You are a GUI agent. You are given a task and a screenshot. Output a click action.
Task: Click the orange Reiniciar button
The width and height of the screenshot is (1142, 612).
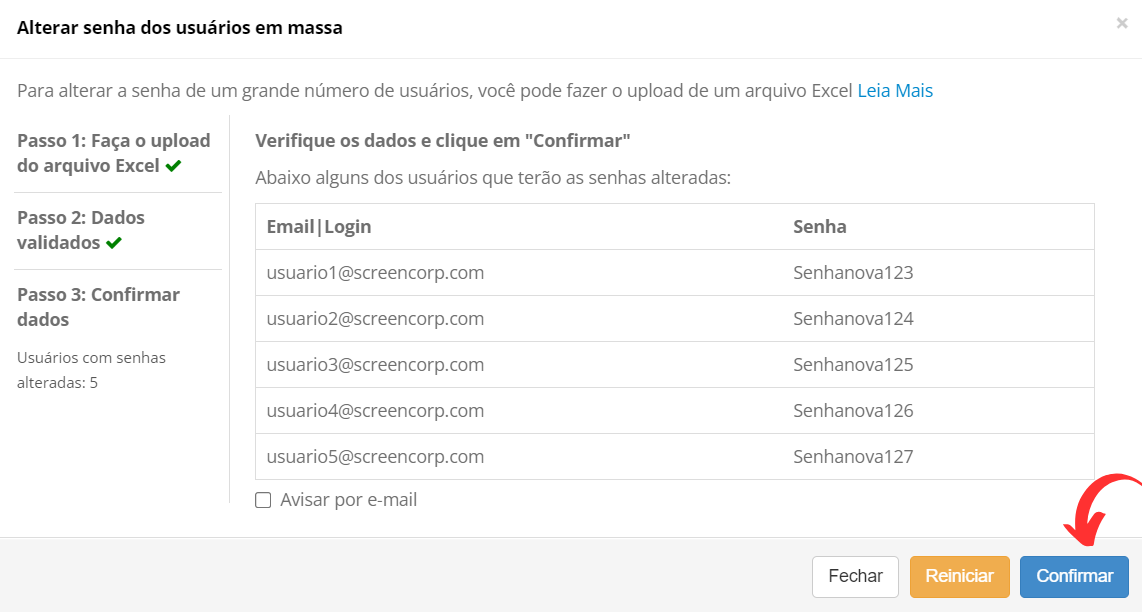click(x=959, y=576)
